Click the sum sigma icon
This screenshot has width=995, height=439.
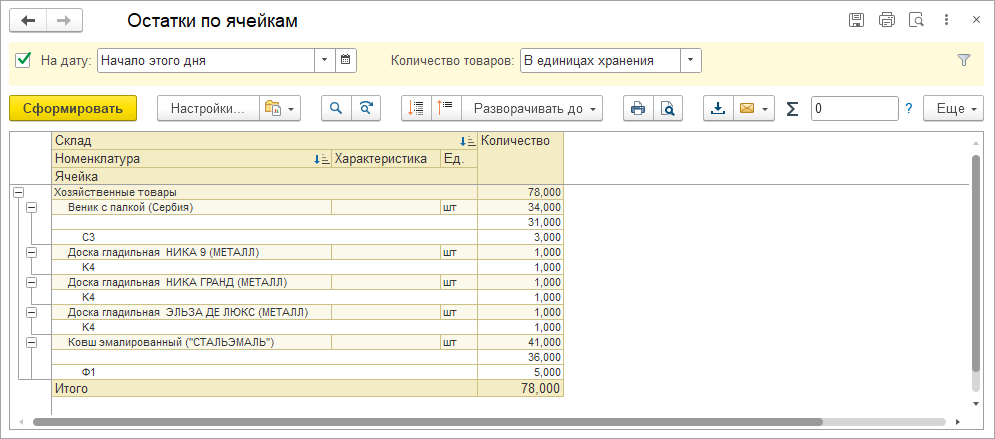tap(792, 108)
